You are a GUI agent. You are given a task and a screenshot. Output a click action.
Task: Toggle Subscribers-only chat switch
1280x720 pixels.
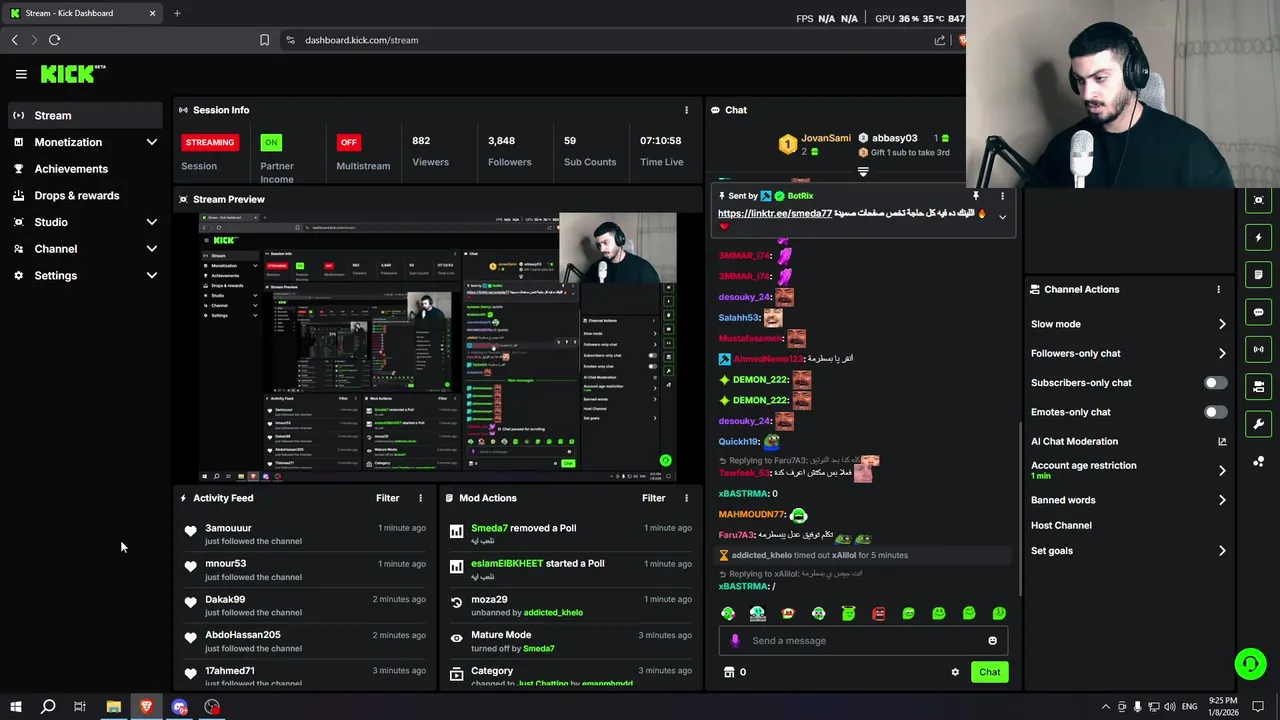(x=1215, y=383)
